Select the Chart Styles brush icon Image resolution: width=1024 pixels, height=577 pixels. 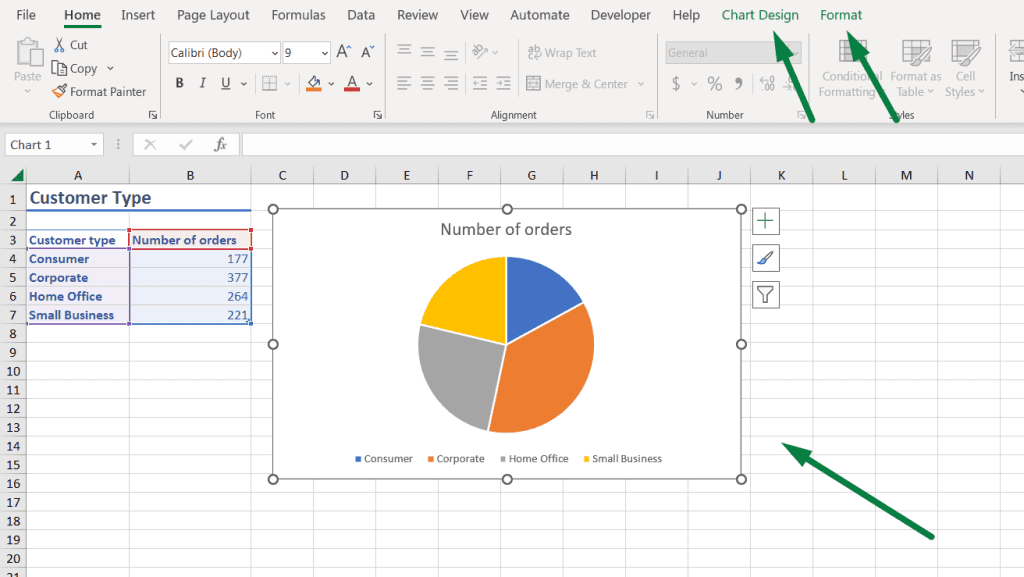pos(765,257)
